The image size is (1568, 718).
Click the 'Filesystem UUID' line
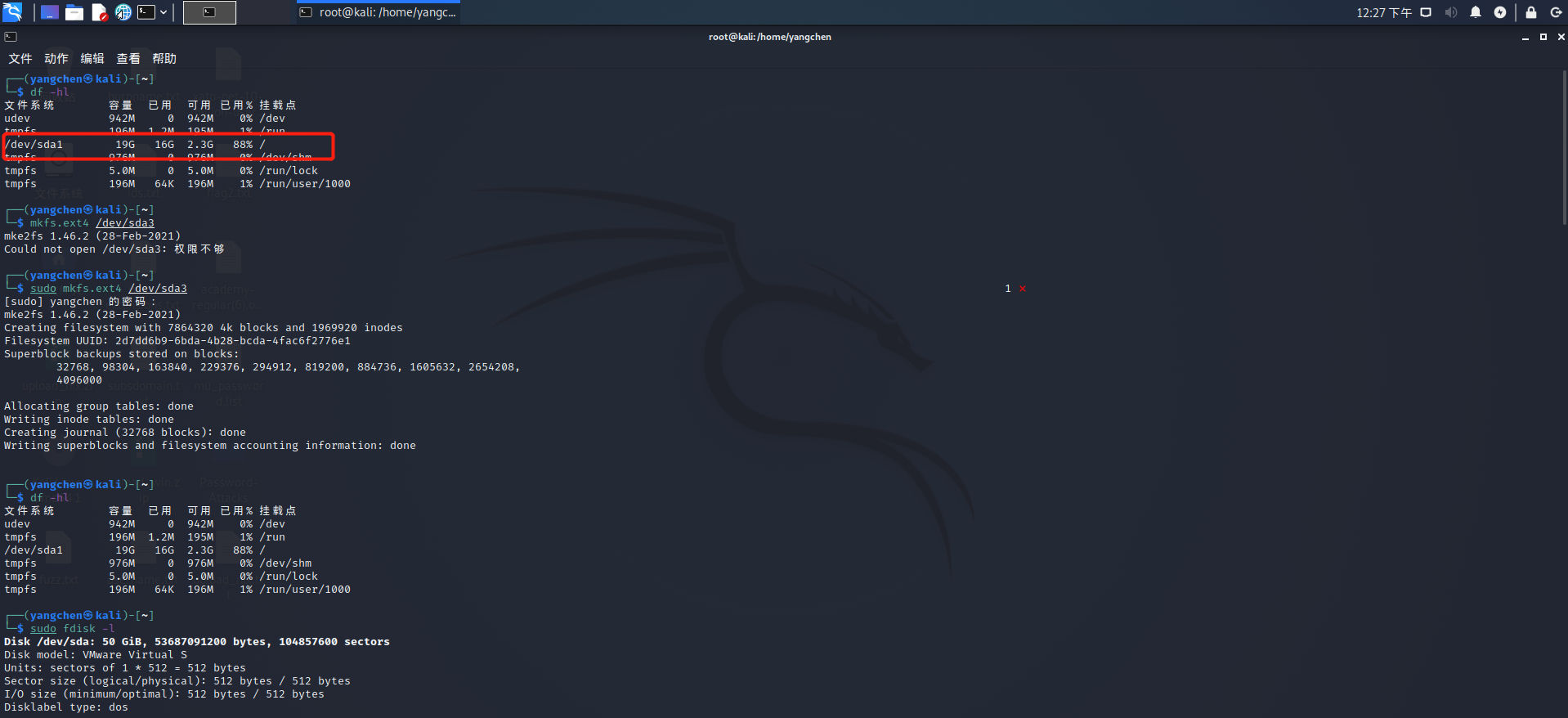[x=177, y=341]
